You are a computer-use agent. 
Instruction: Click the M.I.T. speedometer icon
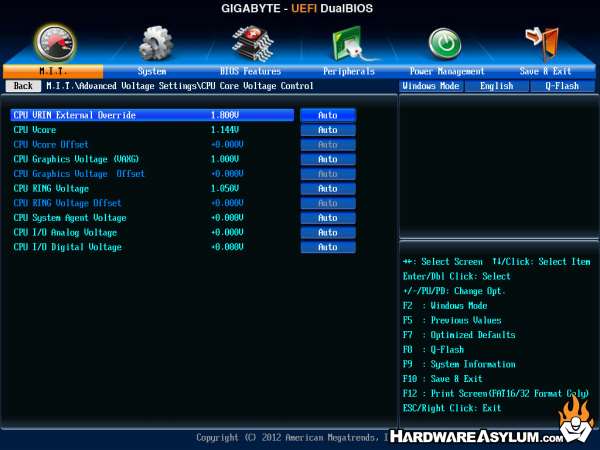pos(56,43)
